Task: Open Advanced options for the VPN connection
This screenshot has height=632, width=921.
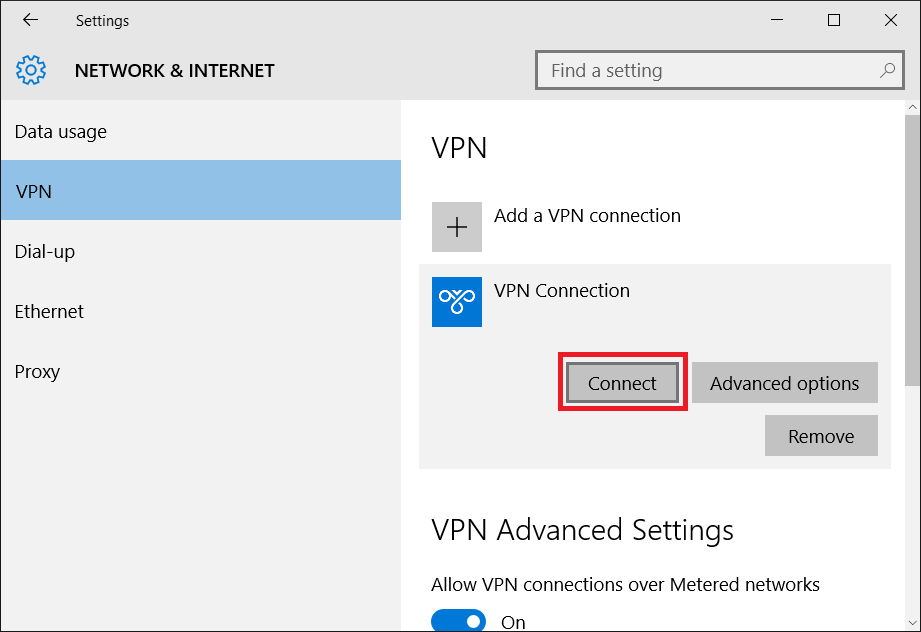Action: coord(784,383)
